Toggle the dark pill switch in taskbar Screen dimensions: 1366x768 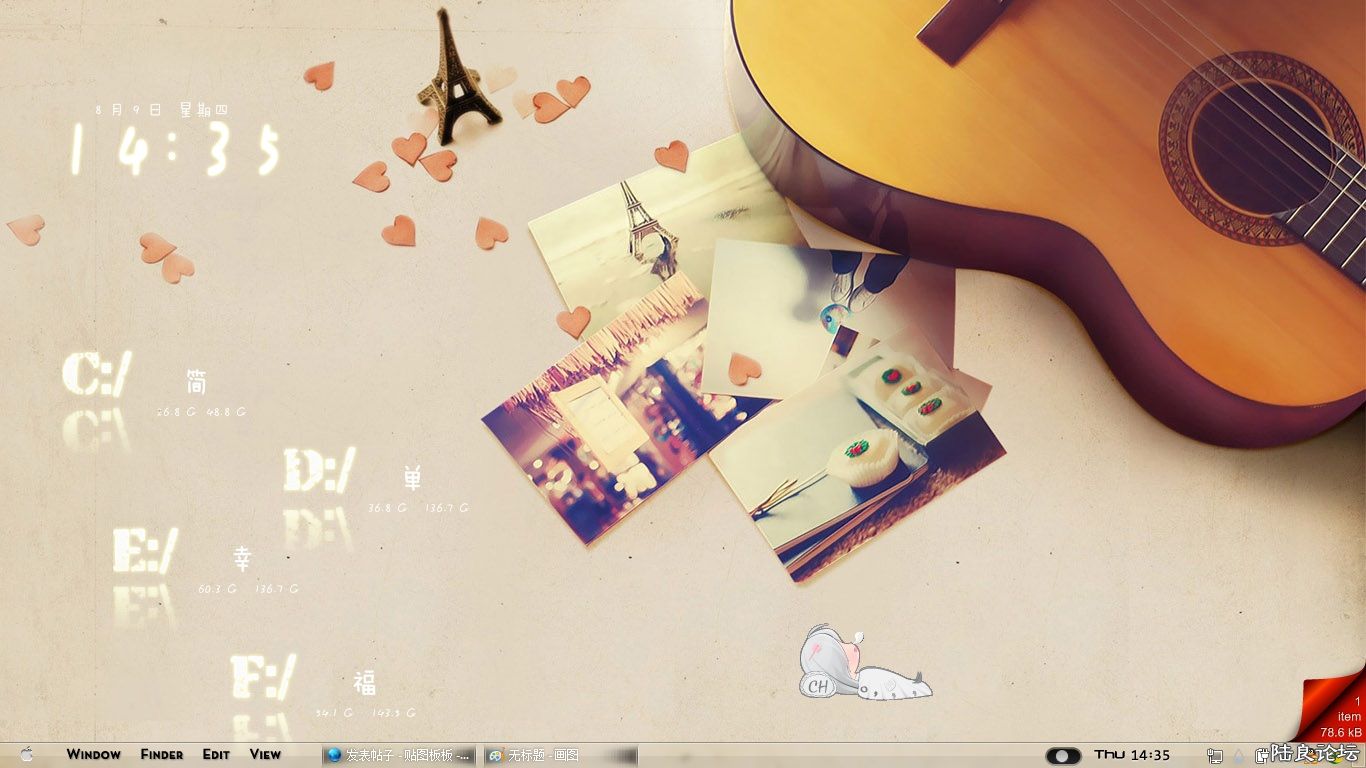1063,755
